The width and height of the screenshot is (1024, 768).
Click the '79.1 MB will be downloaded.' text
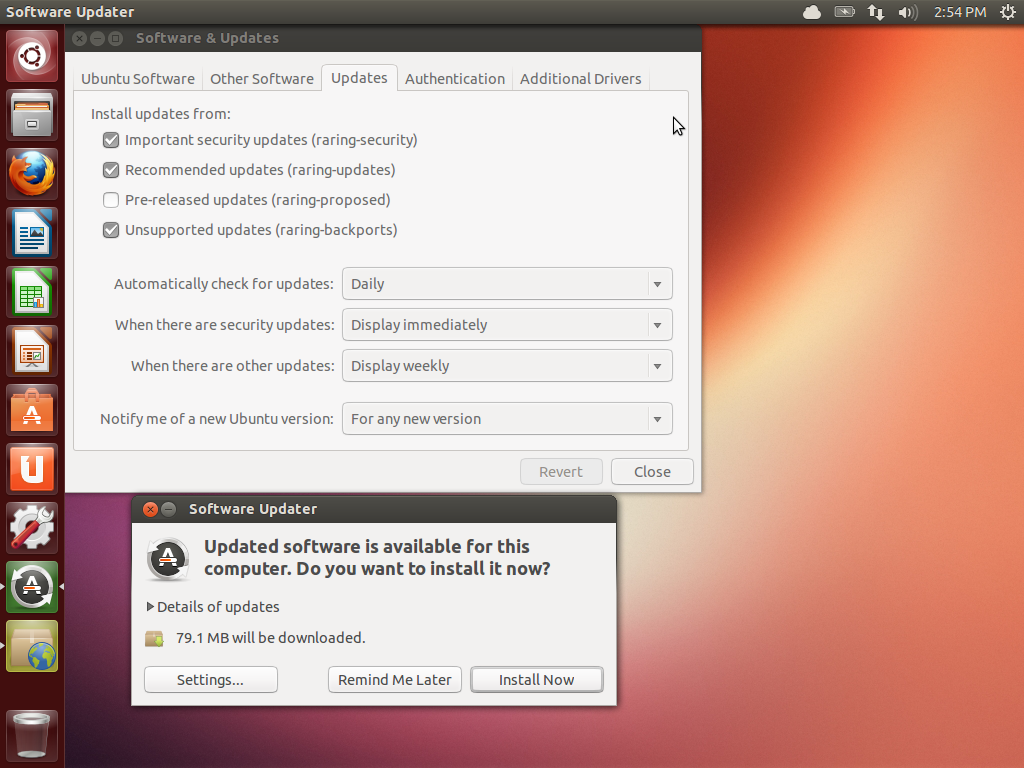(x=270, y=638)
